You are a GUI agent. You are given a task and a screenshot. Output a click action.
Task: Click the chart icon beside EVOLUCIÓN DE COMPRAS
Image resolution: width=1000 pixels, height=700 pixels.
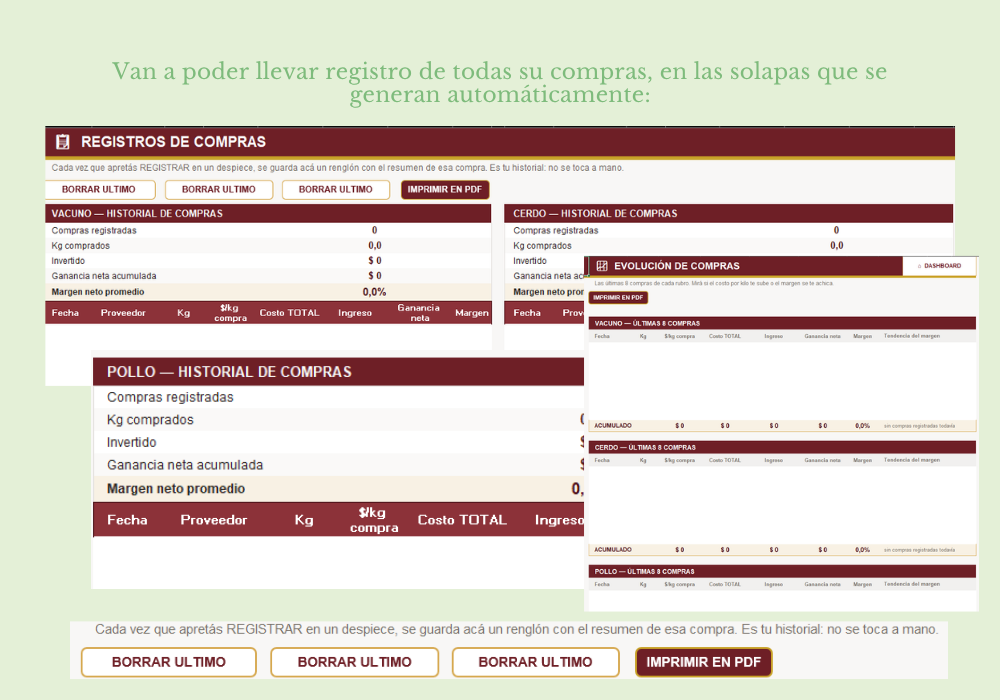point(601,266)
